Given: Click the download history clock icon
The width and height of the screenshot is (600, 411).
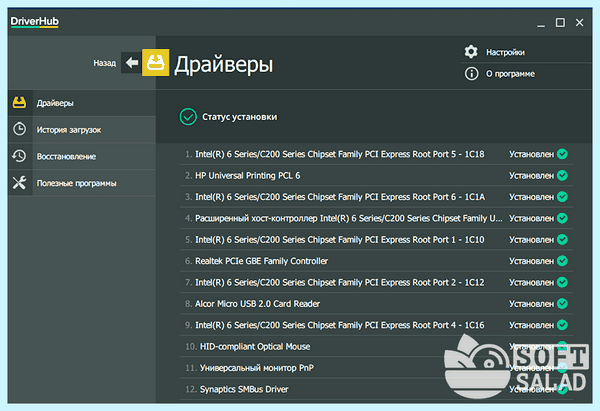Looking at the screenshot, I should pyautogui.click(x=20, y=129).
